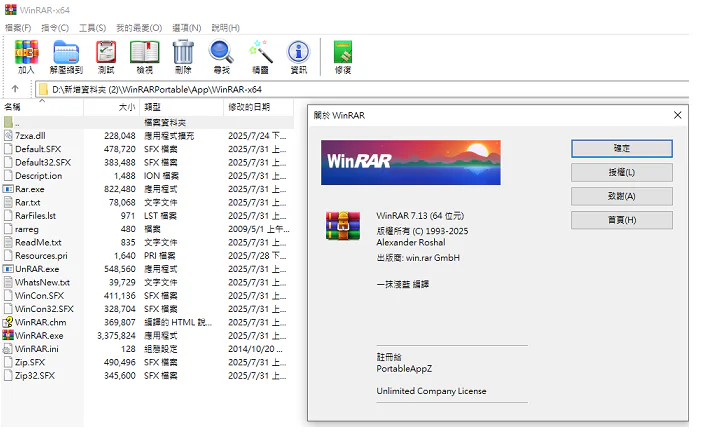
Task: Click the Add (加入) toolbar icon
Action: 26,52
